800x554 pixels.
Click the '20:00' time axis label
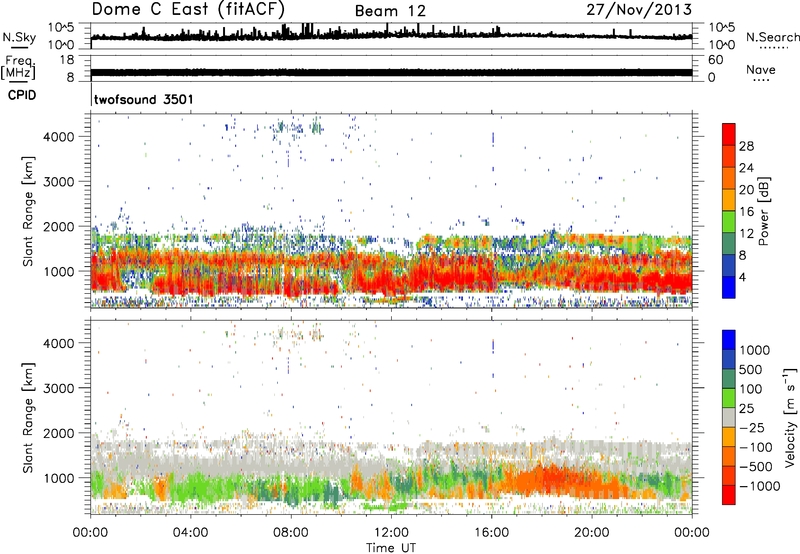pos(591,533)
